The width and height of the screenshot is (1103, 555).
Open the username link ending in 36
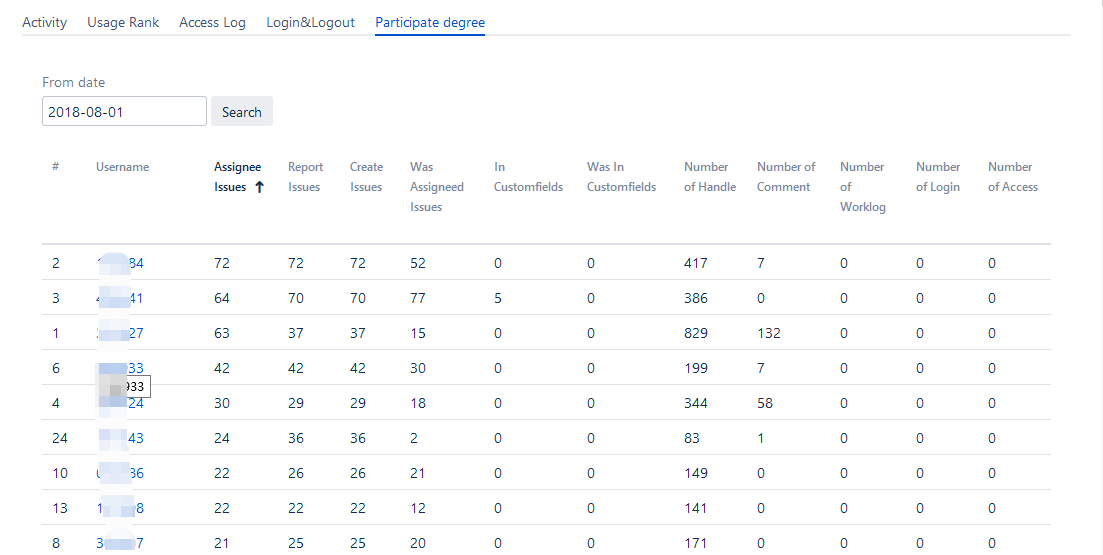click(x=120, y=473)
